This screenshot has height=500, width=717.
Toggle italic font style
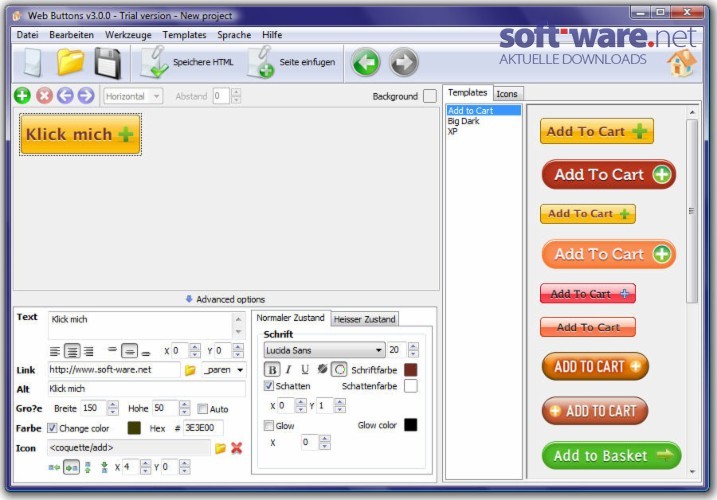(x=288, y=370)
